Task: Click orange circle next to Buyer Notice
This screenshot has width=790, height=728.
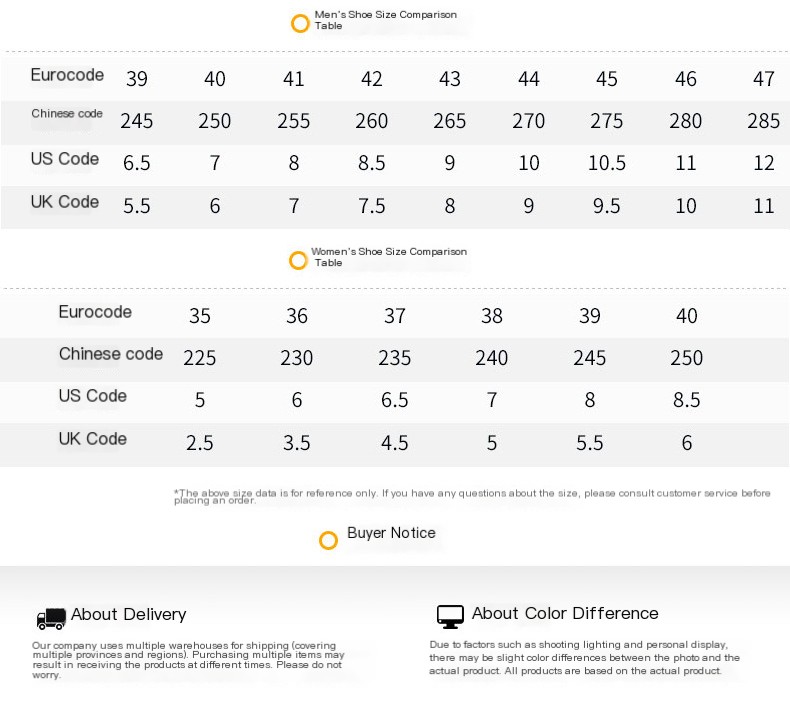Action: (328, 540)
